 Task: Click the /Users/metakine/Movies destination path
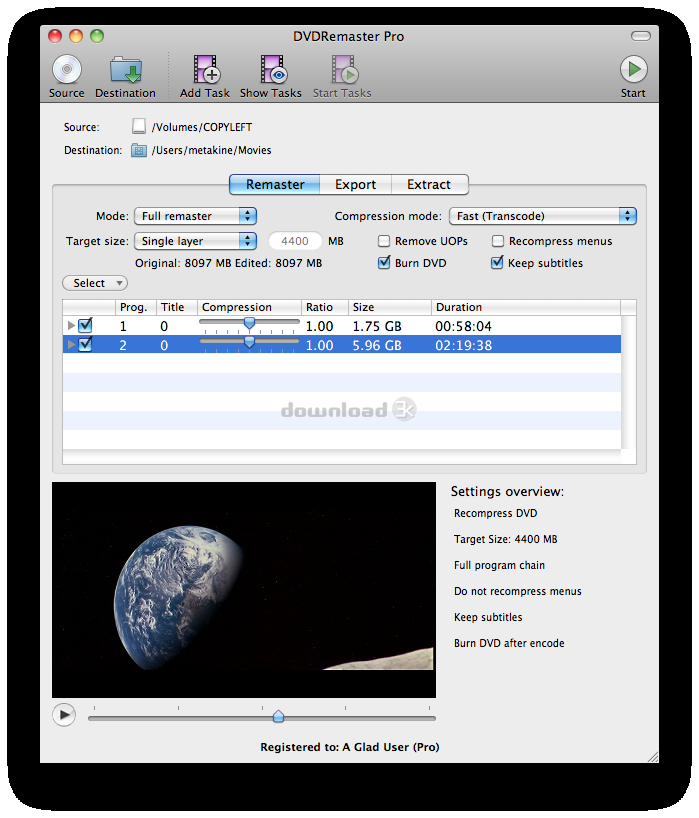click(211, 150)
